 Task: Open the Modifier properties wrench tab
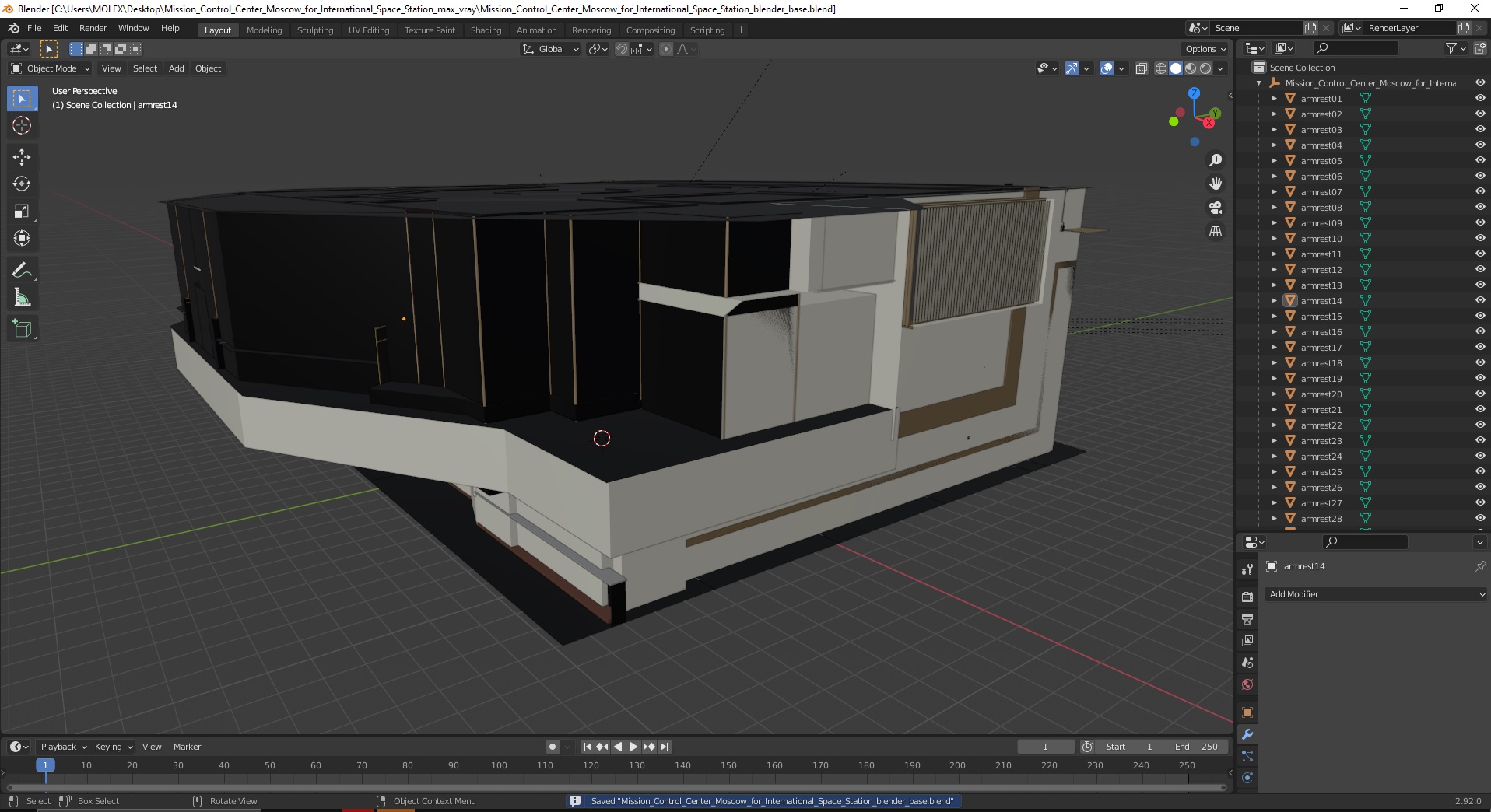(1247, 734)
